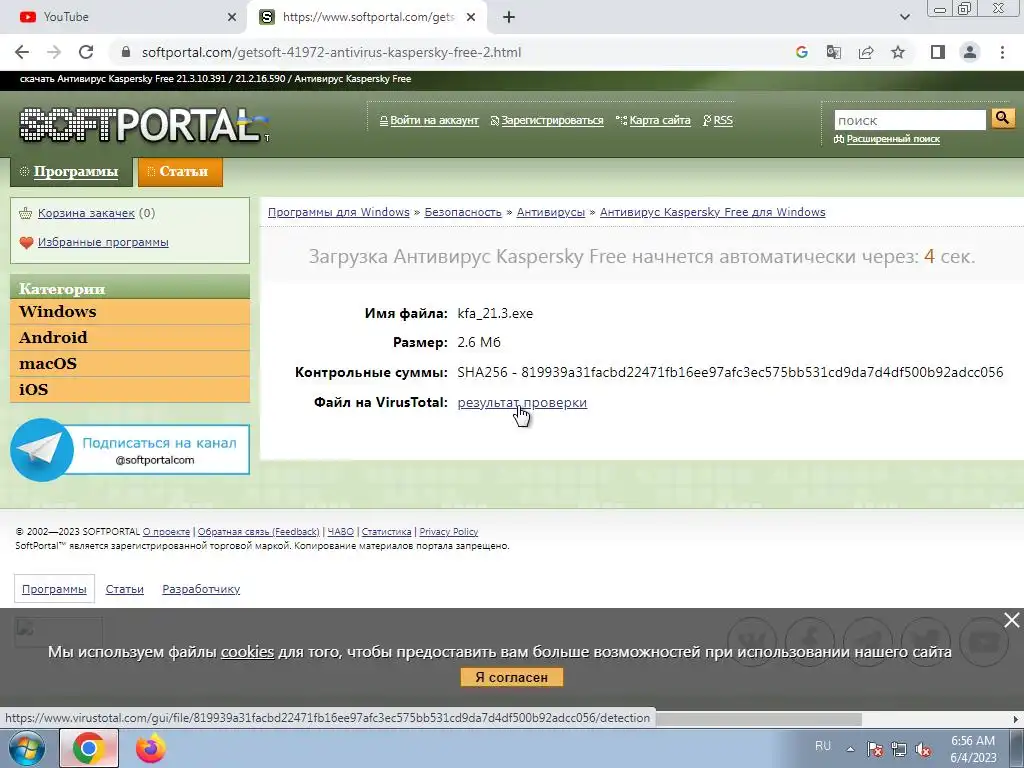Click Программы для Windows breadcrumb
Image resolution: width=1024 pixels, height=768 pixels.
[x=338, y=212]
